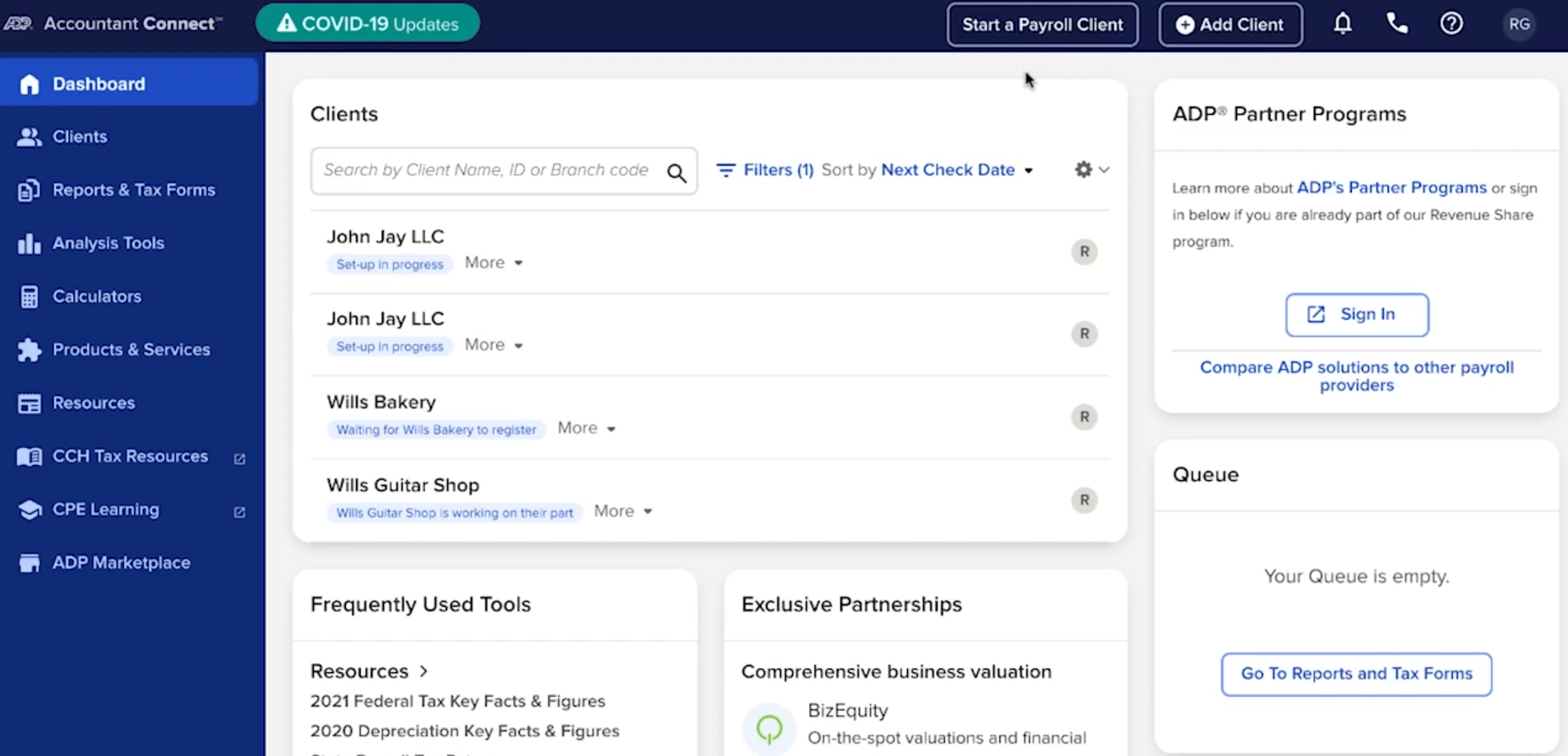
Task: Click COVID-19 Updates button text
Action: click(380, 24)
